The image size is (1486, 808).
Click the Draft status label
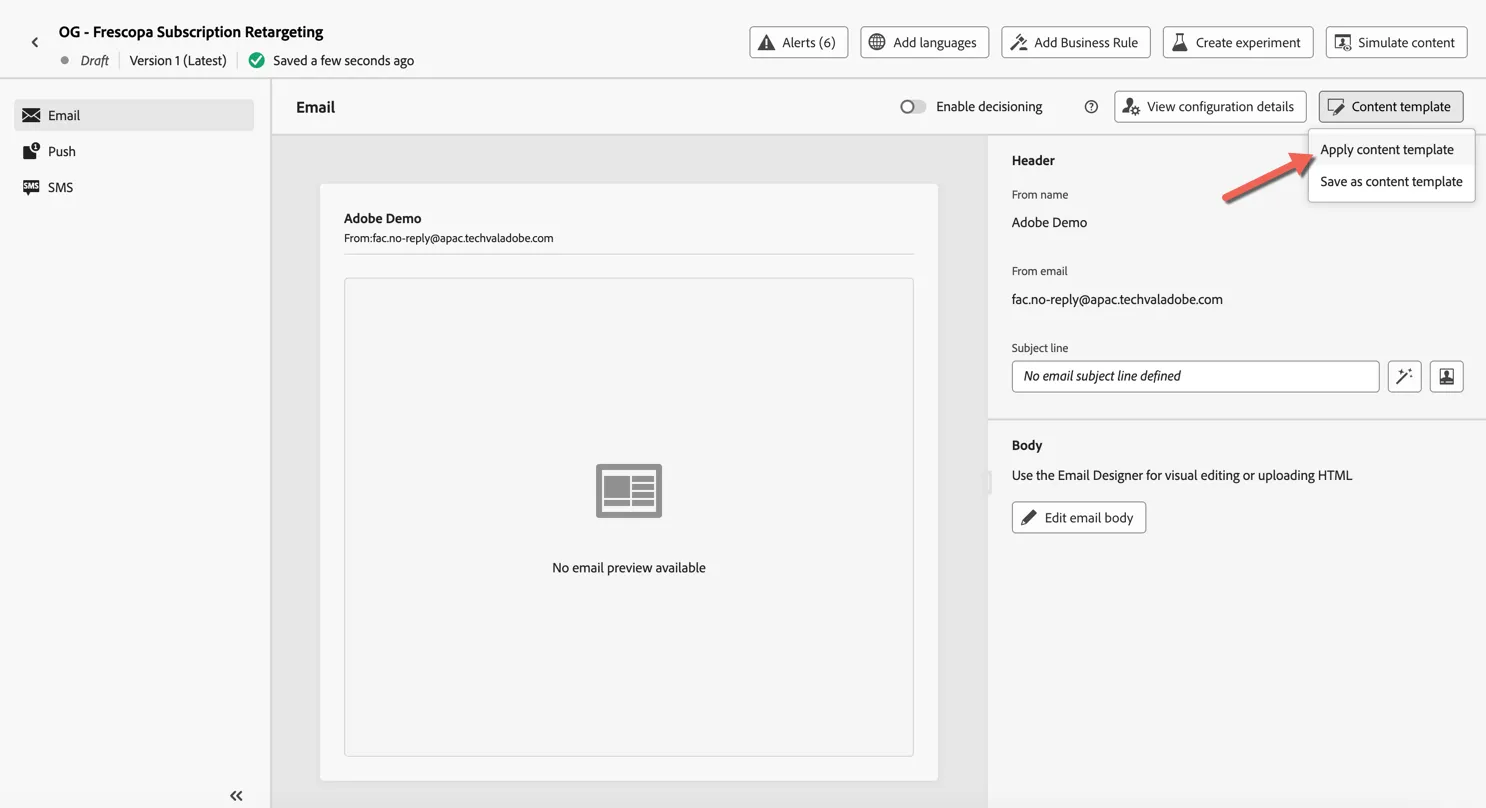94,60
